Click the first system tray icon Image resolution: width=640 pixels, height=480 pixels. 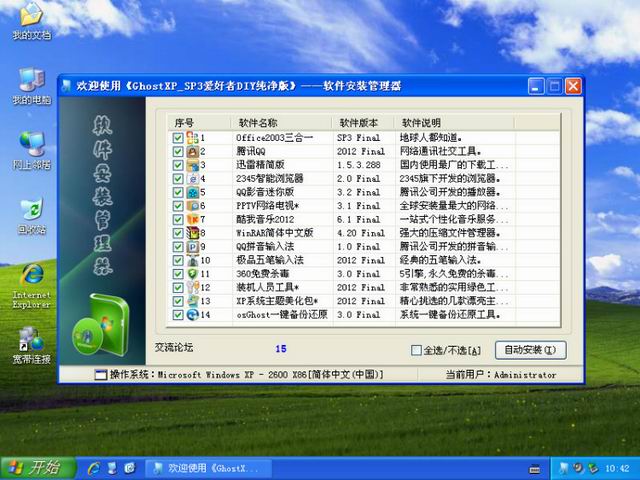click(564, 468)
